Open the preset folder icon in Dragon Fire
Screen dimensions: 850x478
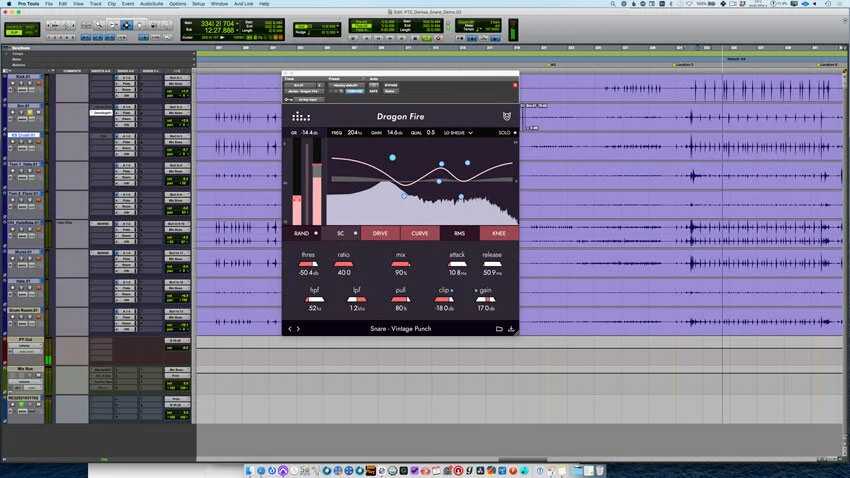tap(499, 328)
